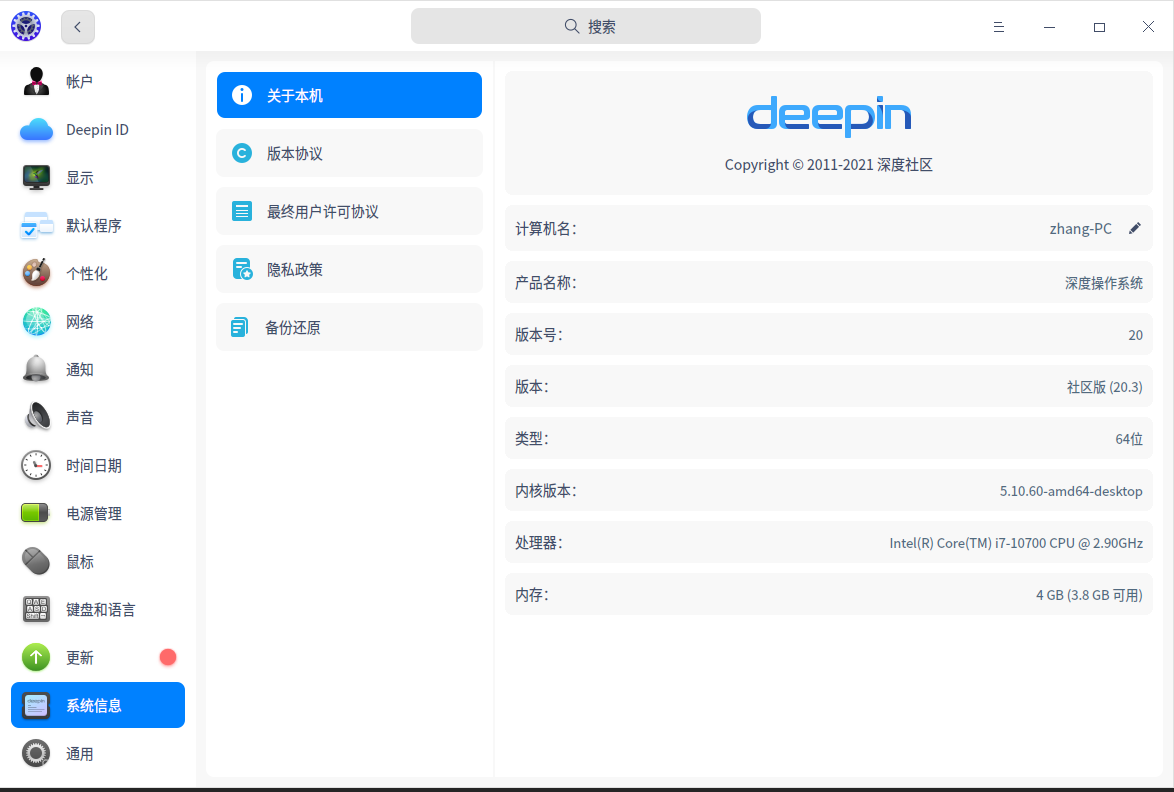
Task: Click the pencil icon to edit computer name
Action: tap(1135, 228)
